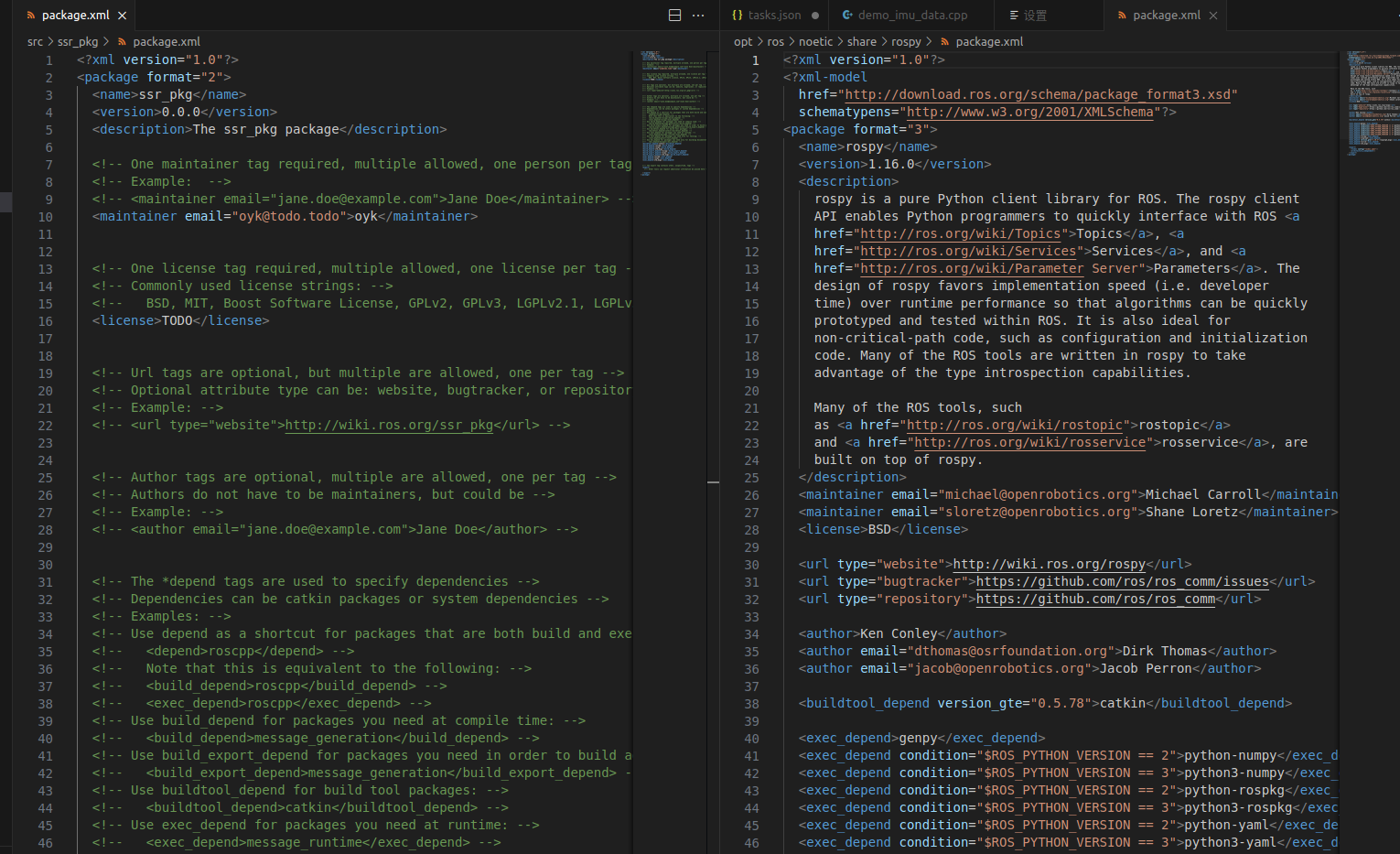Switch to the tasks.json tab
1400x854 pixels.
[x=774, y=16]
